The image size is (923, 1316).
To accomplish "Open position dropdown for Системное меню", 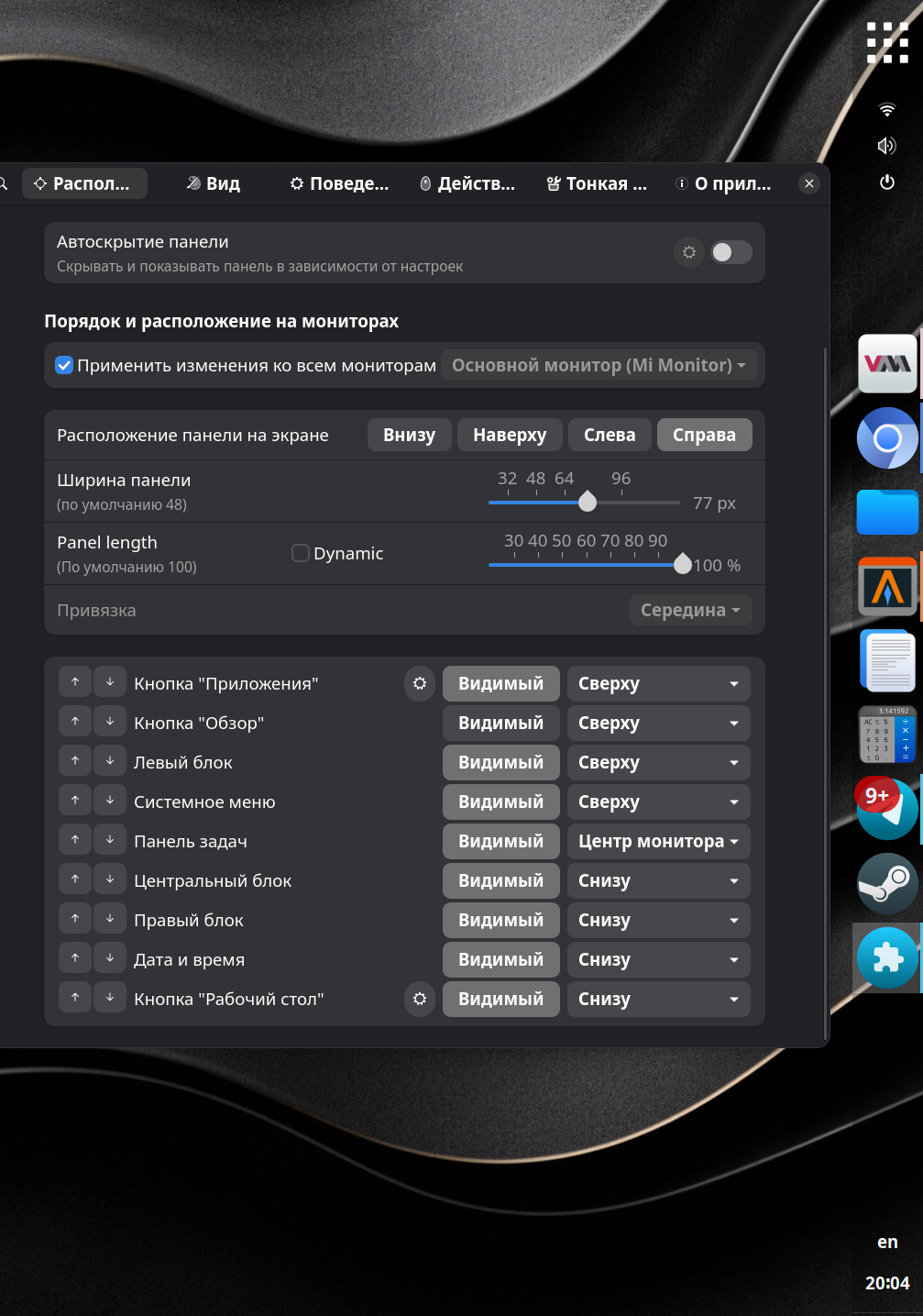I will (x=658, y=802).
